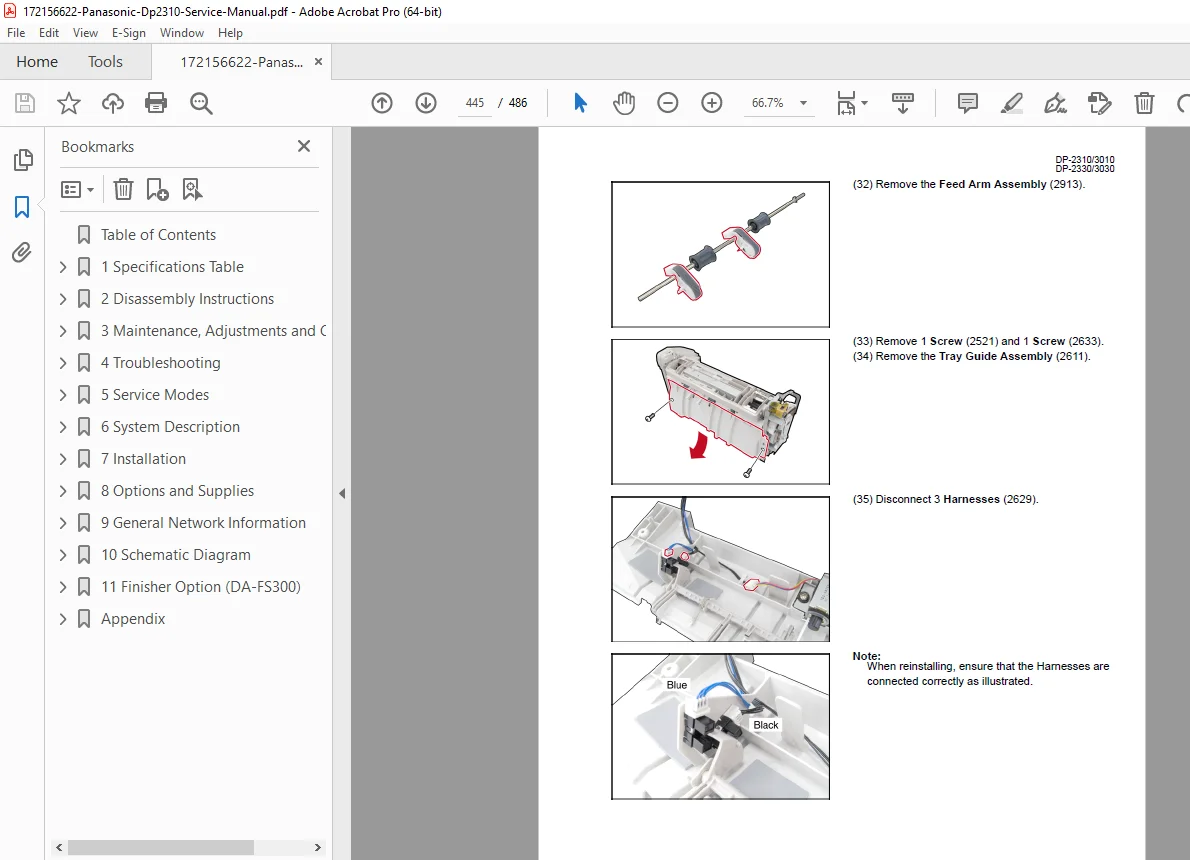Switch to the Tools tab
This screenshot has height=860, width=1190.
point(105,61)
